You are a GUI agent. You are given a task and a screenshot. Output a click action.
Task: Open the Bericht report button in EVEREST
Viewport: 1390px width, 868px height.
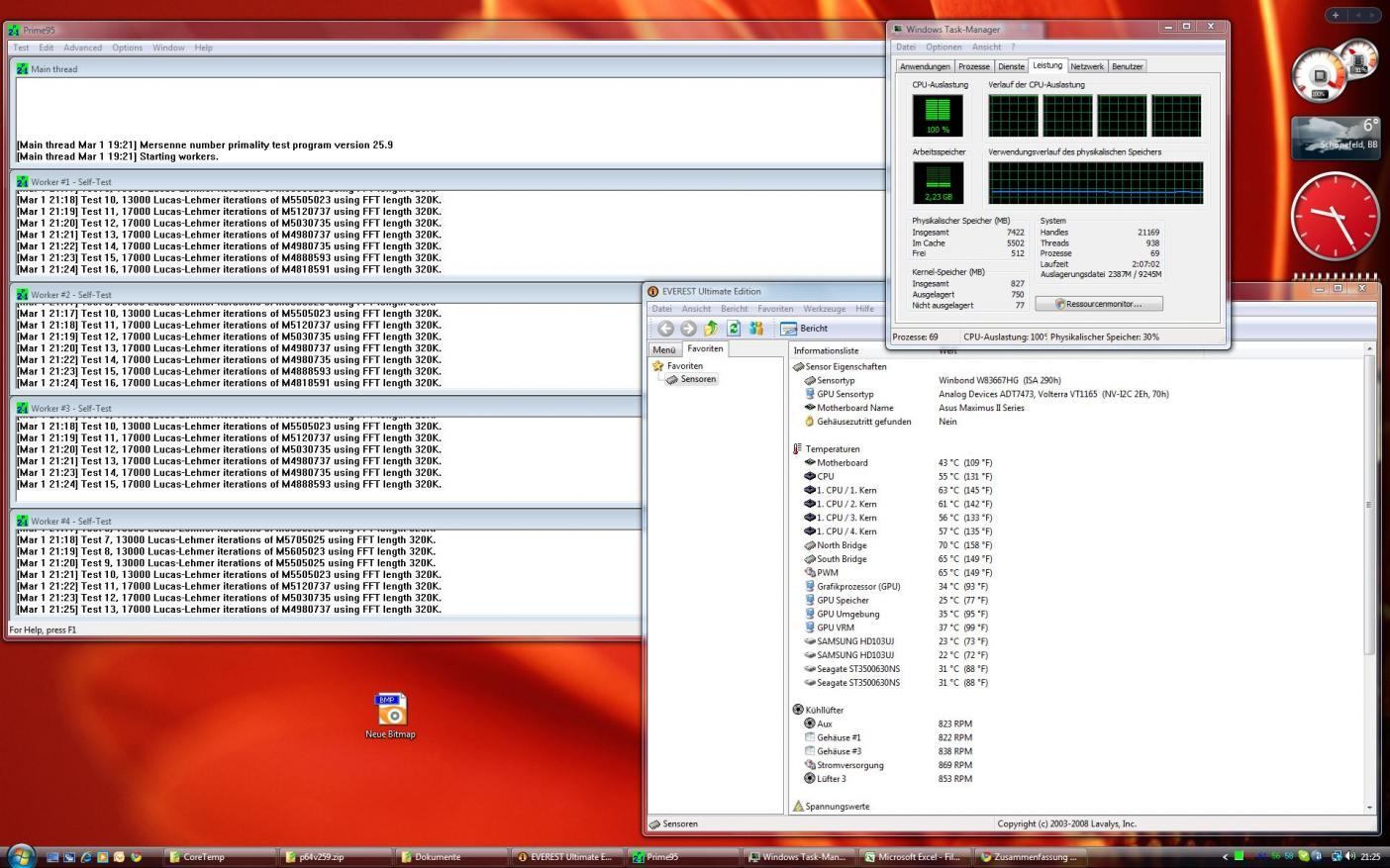pyautogui.click(x=804, y=329)
